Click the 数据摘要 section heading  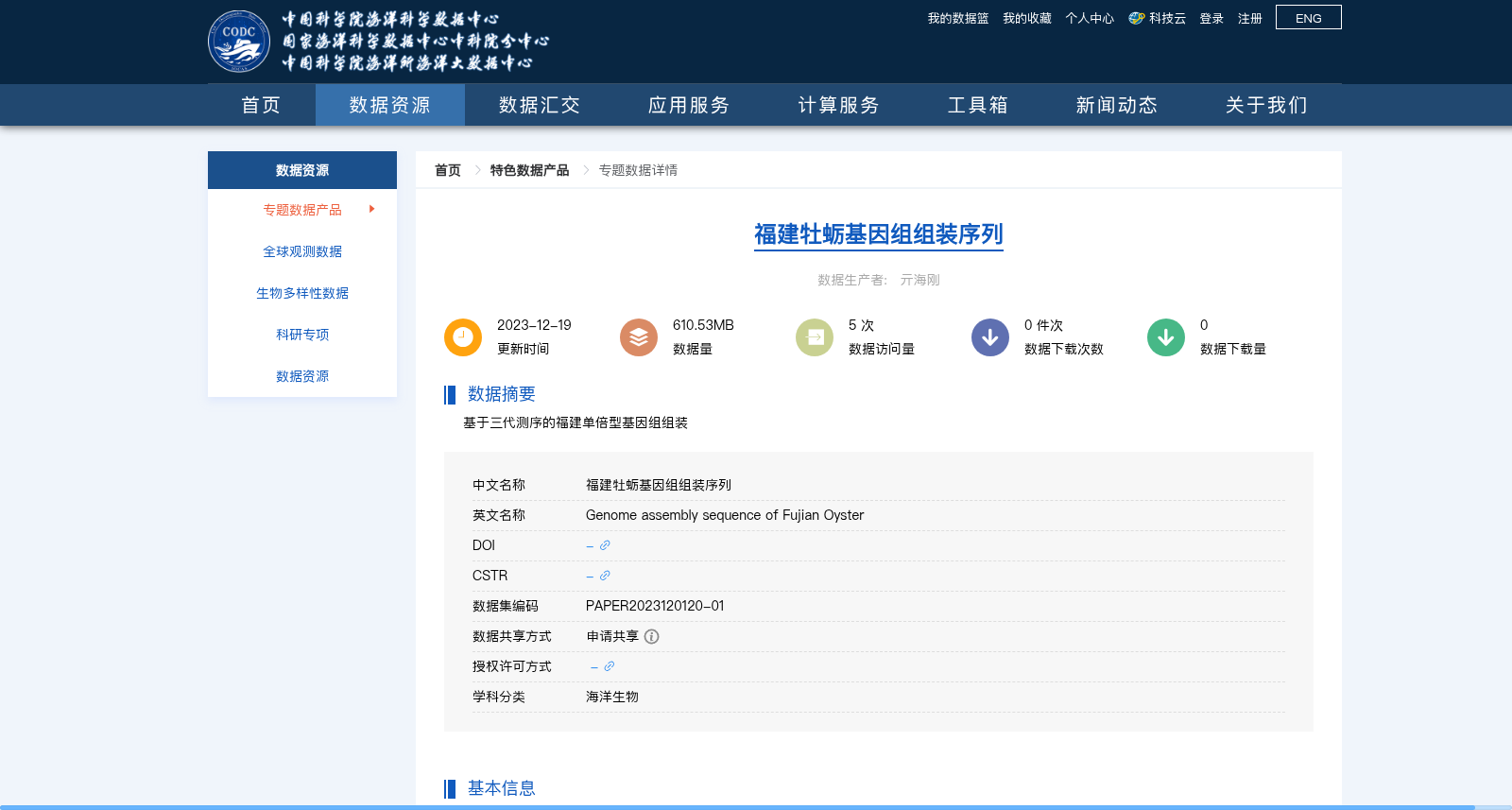point(502,394)
